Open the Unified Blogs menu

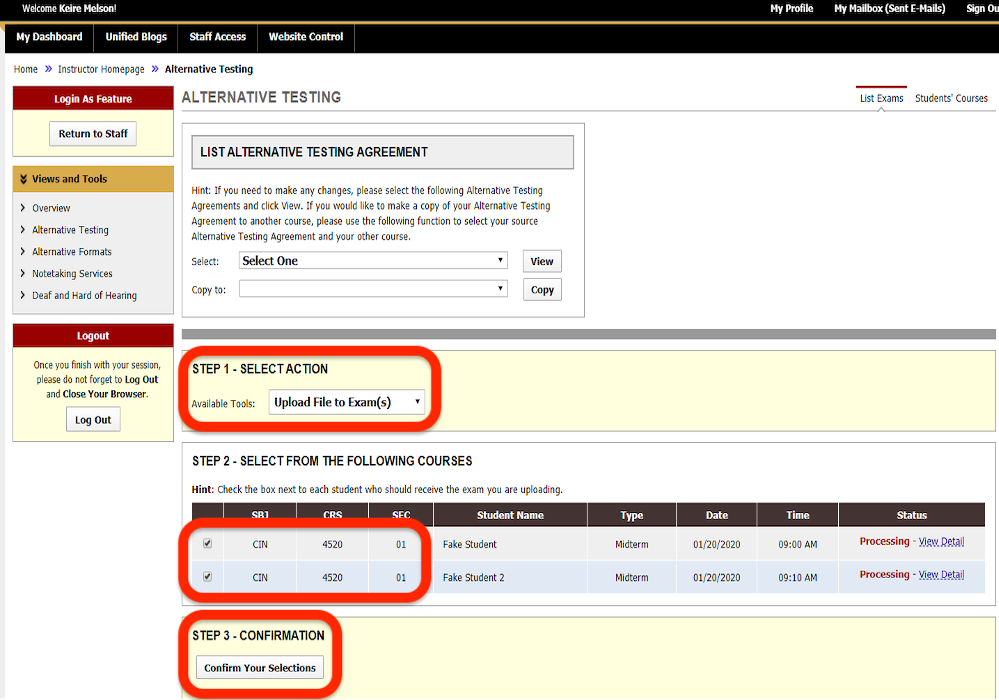tap(135, 37)
